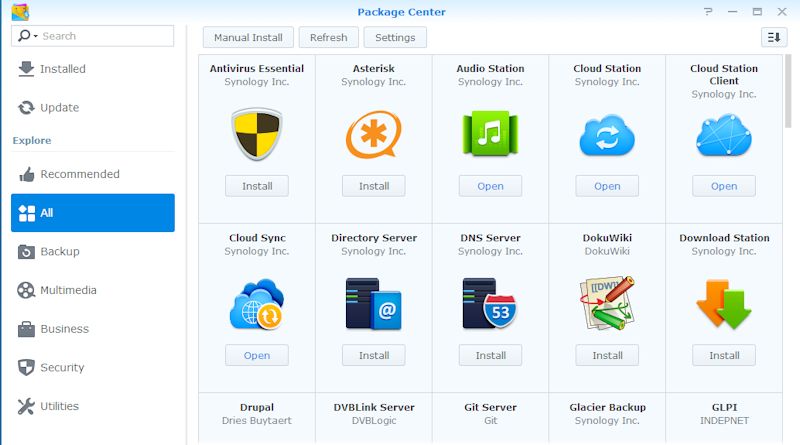800x445 pixels.
Task: Open Package Center Settings
Action: click(395, 37)
